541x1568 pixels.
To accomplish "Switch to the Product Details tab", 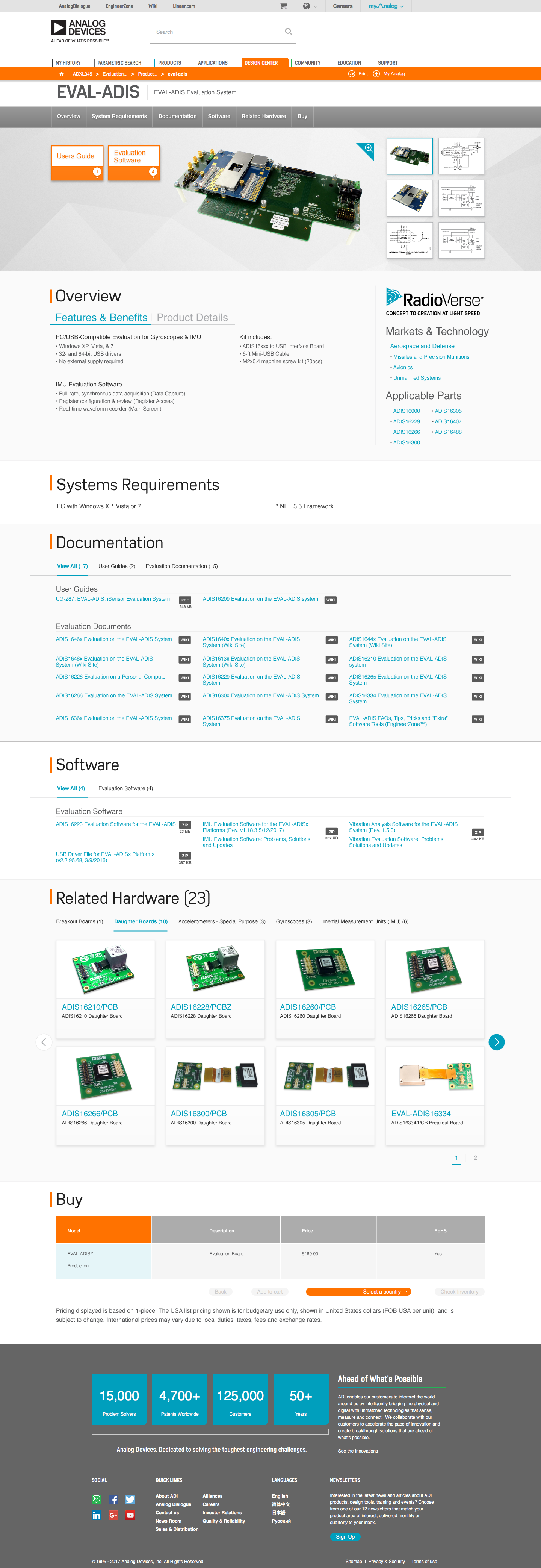I will (x=192, y=317).
